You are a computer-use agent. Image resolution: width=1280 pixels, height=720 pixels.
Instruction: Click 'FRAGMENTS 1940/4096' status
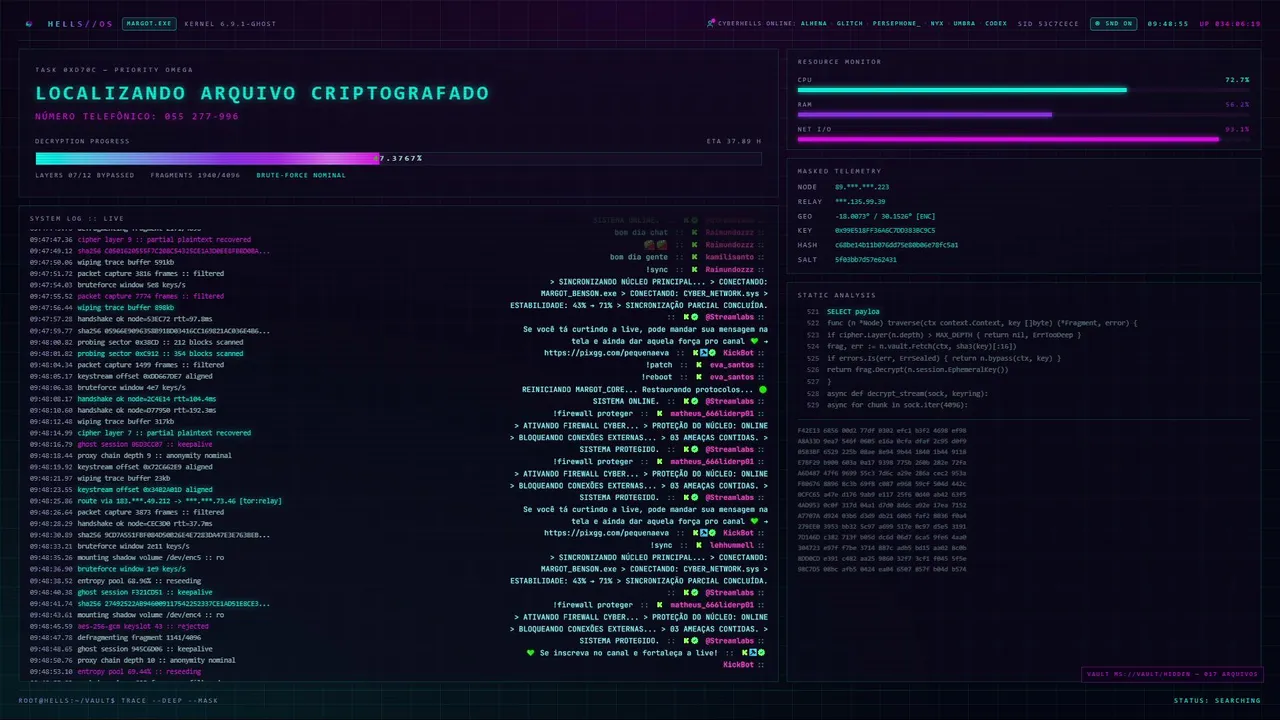[196, 175]
